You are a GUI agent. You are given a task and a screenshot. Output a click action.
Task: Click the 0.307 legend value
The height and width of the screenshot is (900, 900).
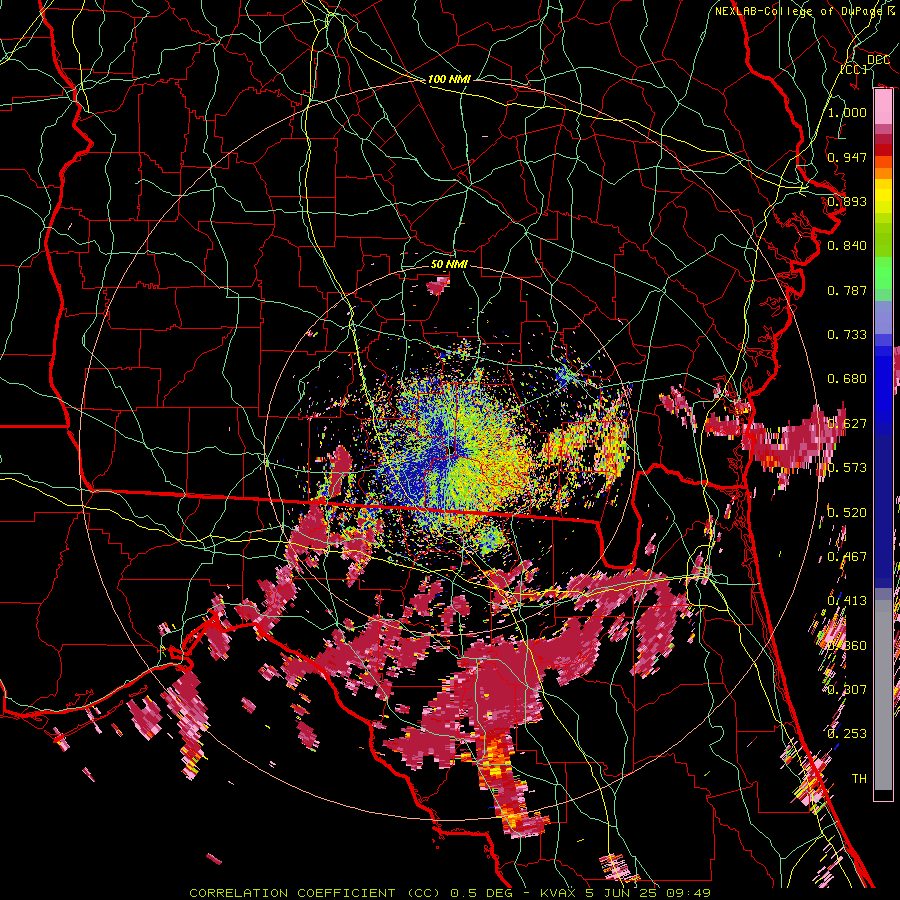click(x=847, y=690)
